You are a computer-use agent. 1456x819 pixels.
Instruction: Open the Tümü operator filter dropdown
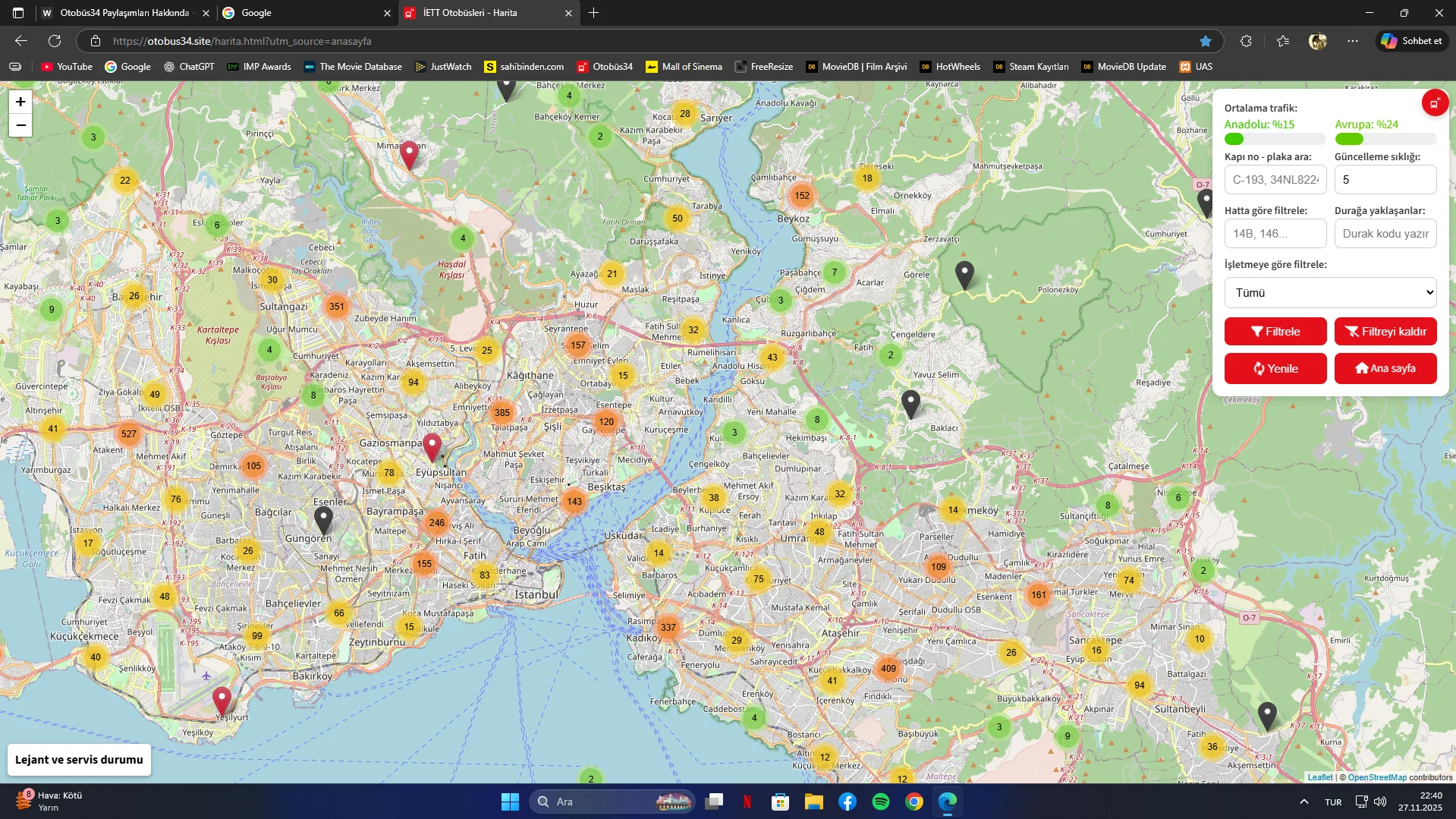pos(1329,292)
